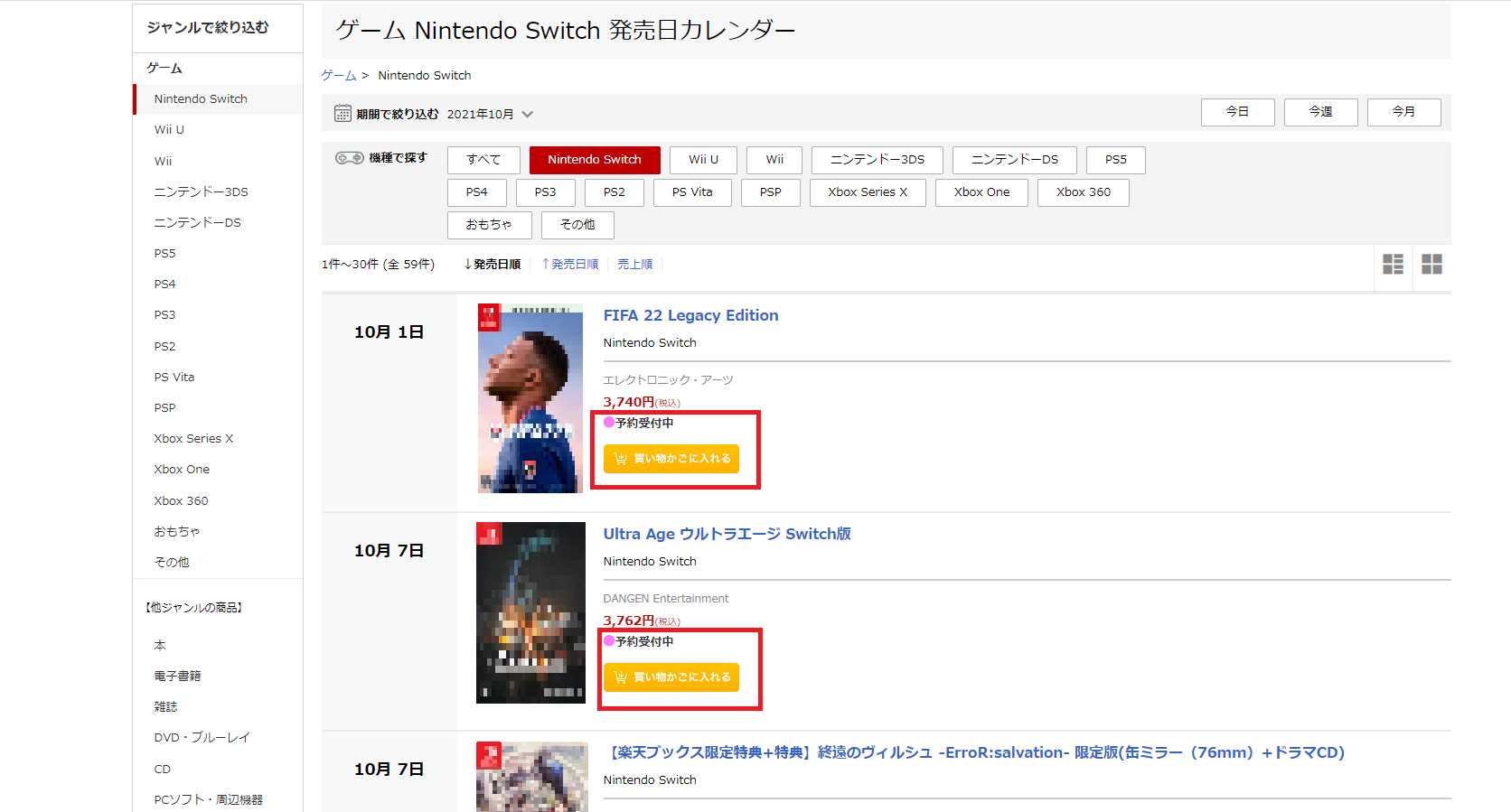Click the game controller icon beside 機種で探す
This screenshot has height=812, width=1511.
point(350,158)
